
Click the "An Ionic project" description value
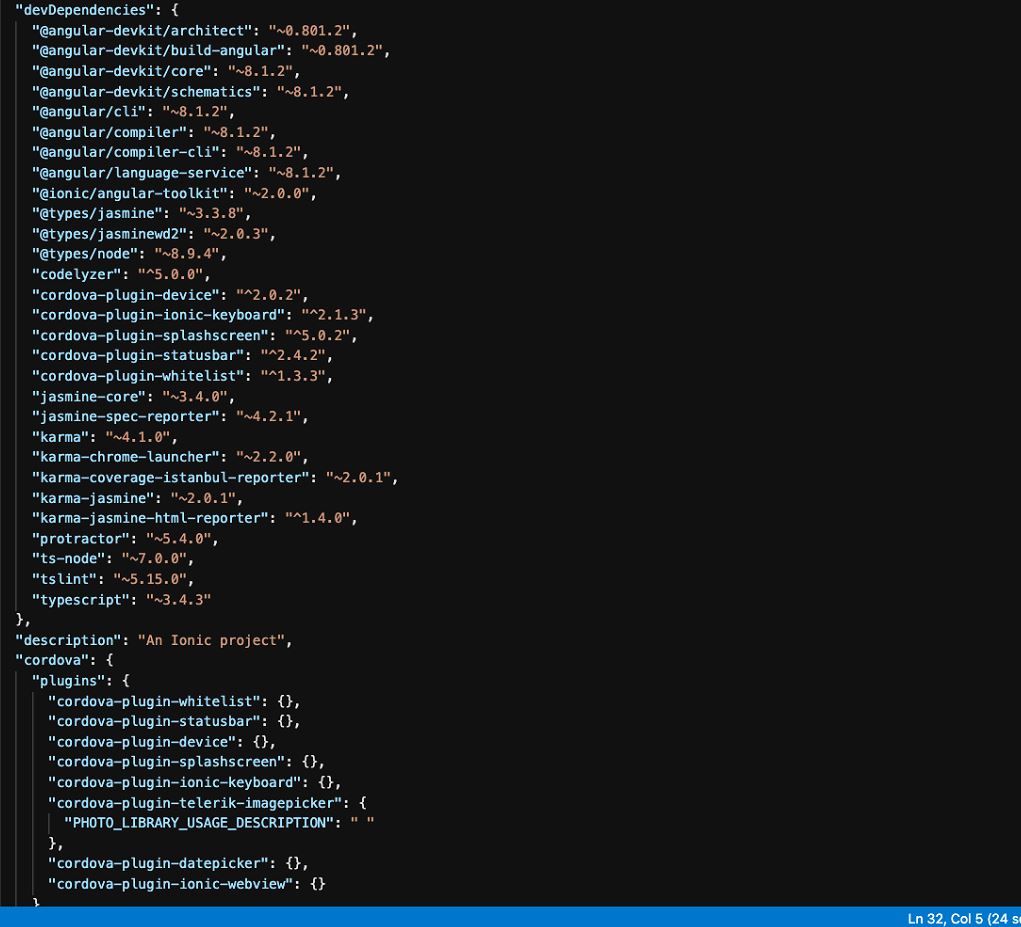[211, 641]
